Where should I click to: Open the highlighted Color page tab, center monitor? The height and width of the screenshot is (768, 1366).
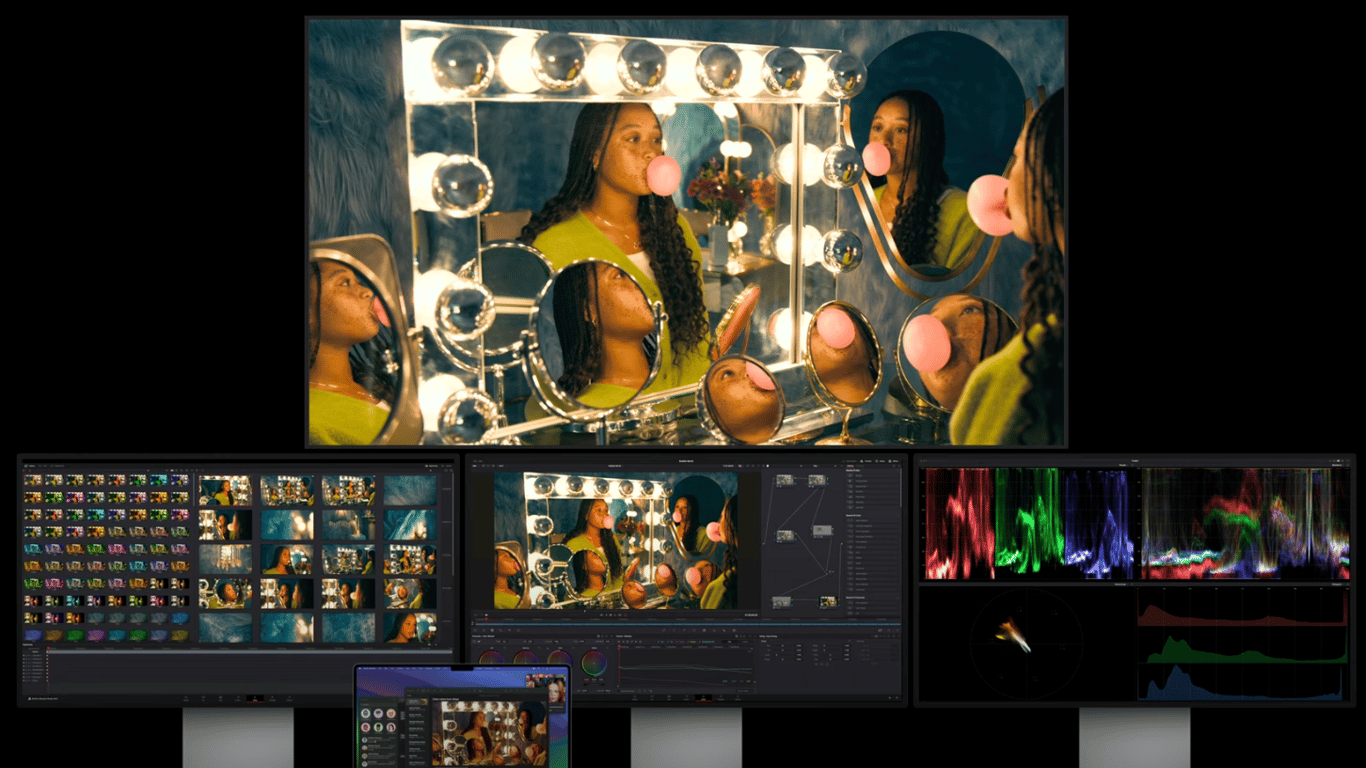coord(704,698)
